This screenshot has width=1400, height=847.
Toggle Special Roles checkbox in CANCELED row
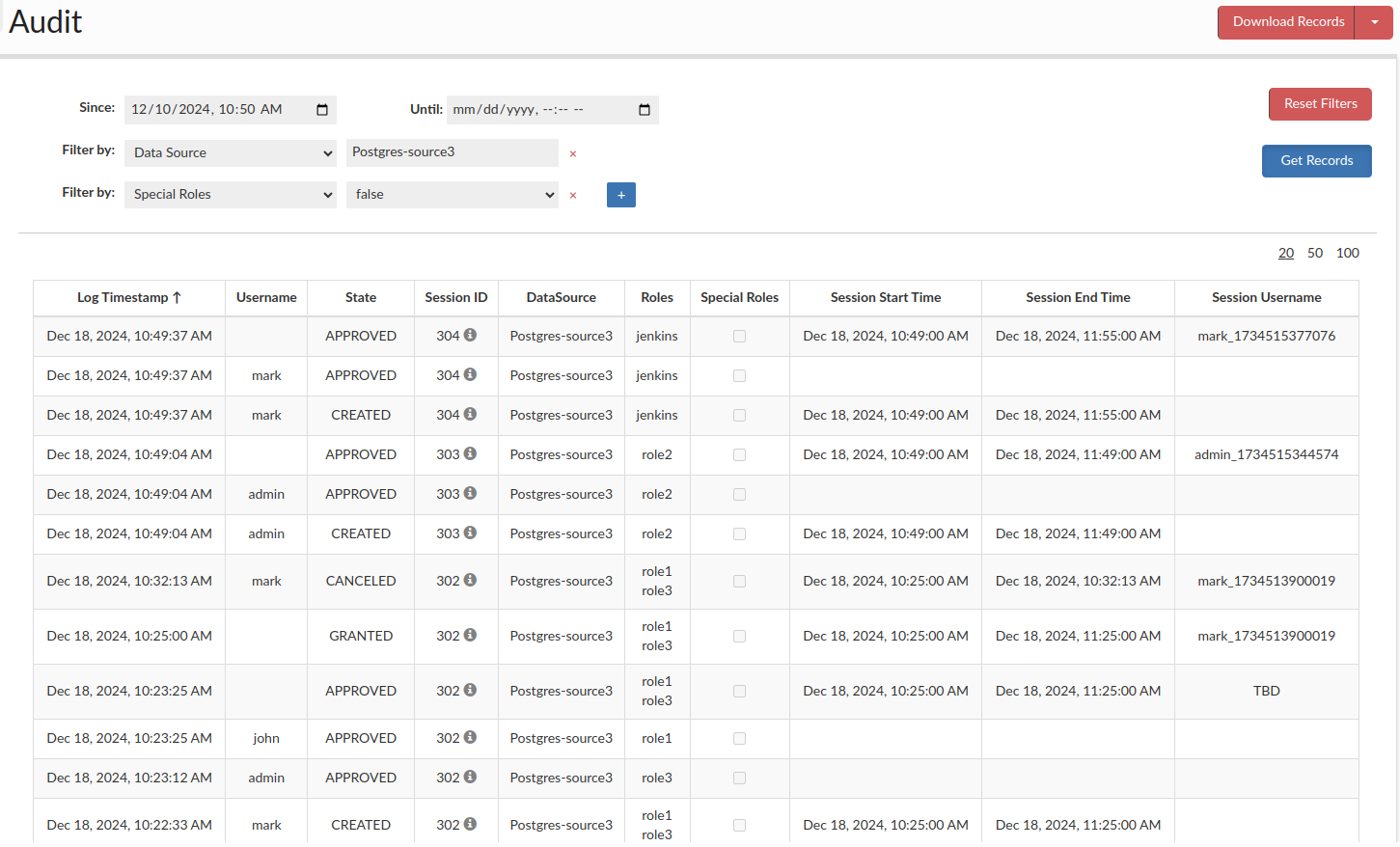pos(739,582)
